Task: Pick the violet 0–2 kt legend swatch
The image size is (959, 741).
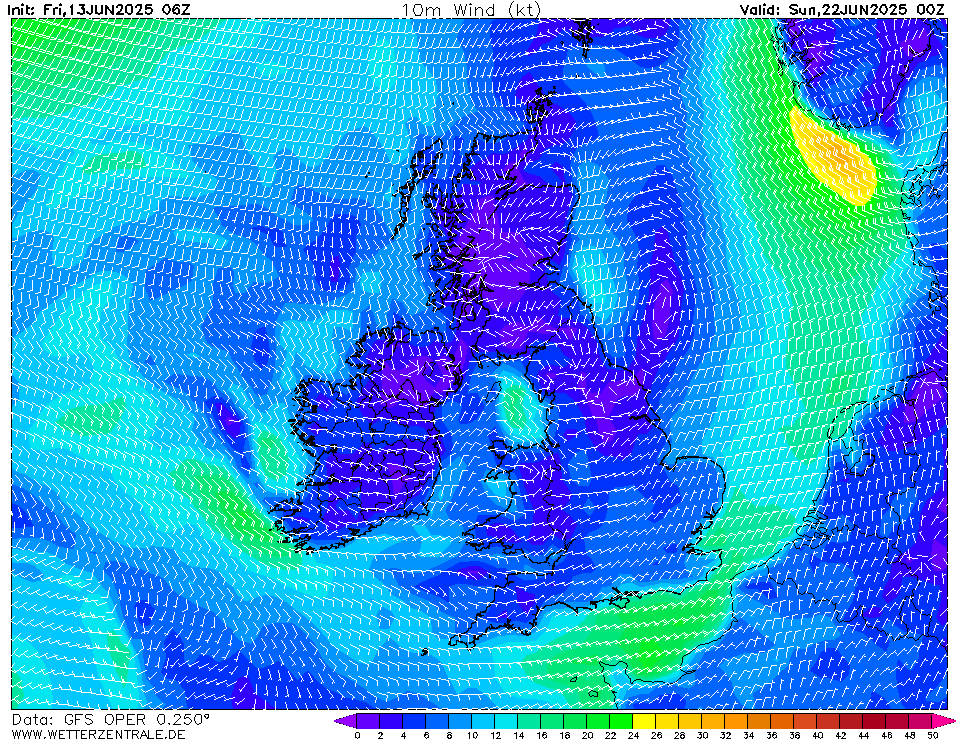Action: [x=368, y=721]
